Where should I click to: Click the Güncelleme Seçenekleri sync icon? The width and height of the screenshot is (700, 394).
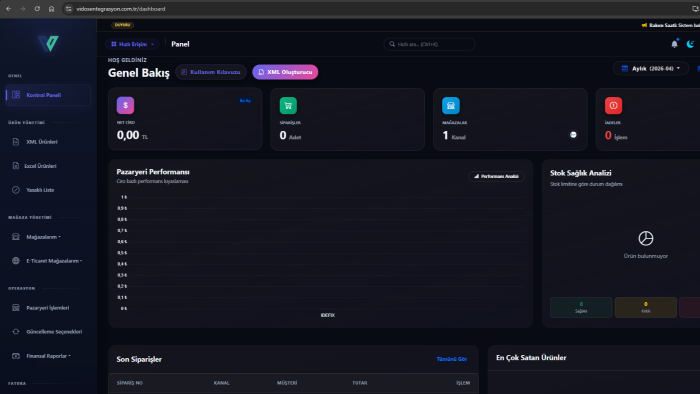(x=16, y=332)
